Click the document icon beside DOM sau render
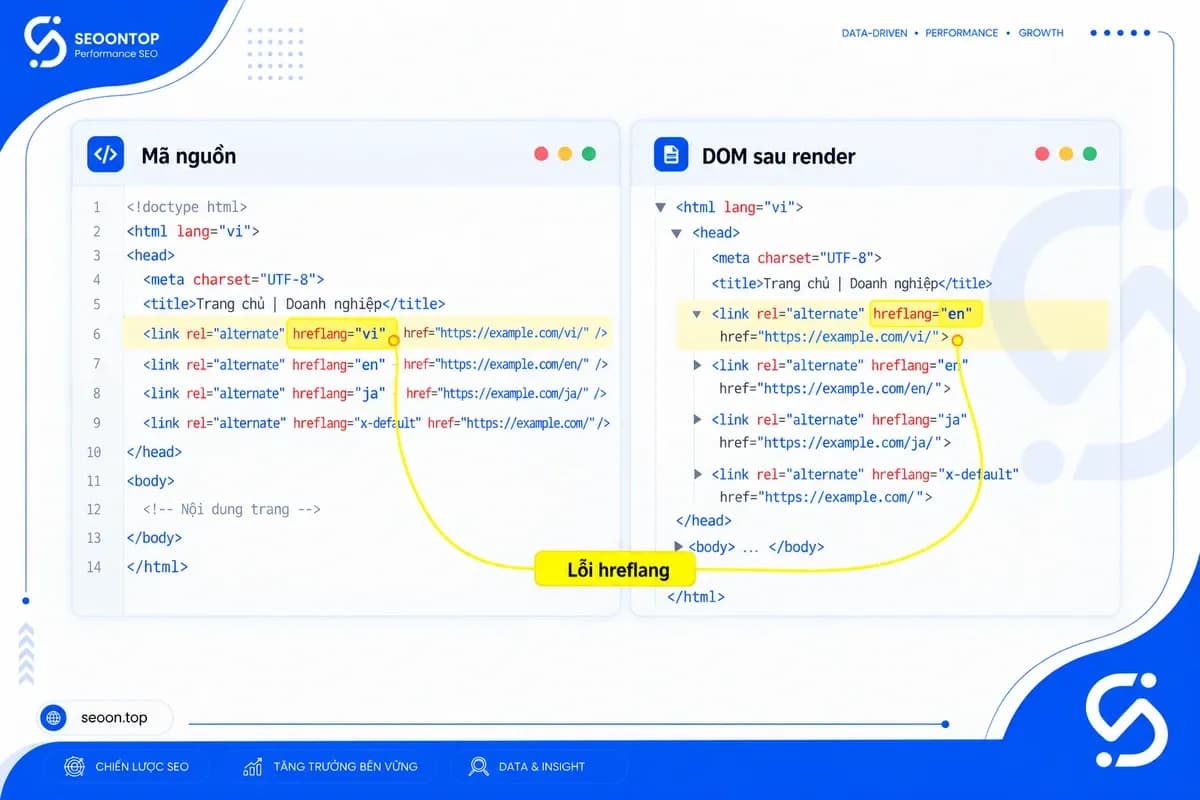The image size is (1200, 800). [x=671, y=155]
